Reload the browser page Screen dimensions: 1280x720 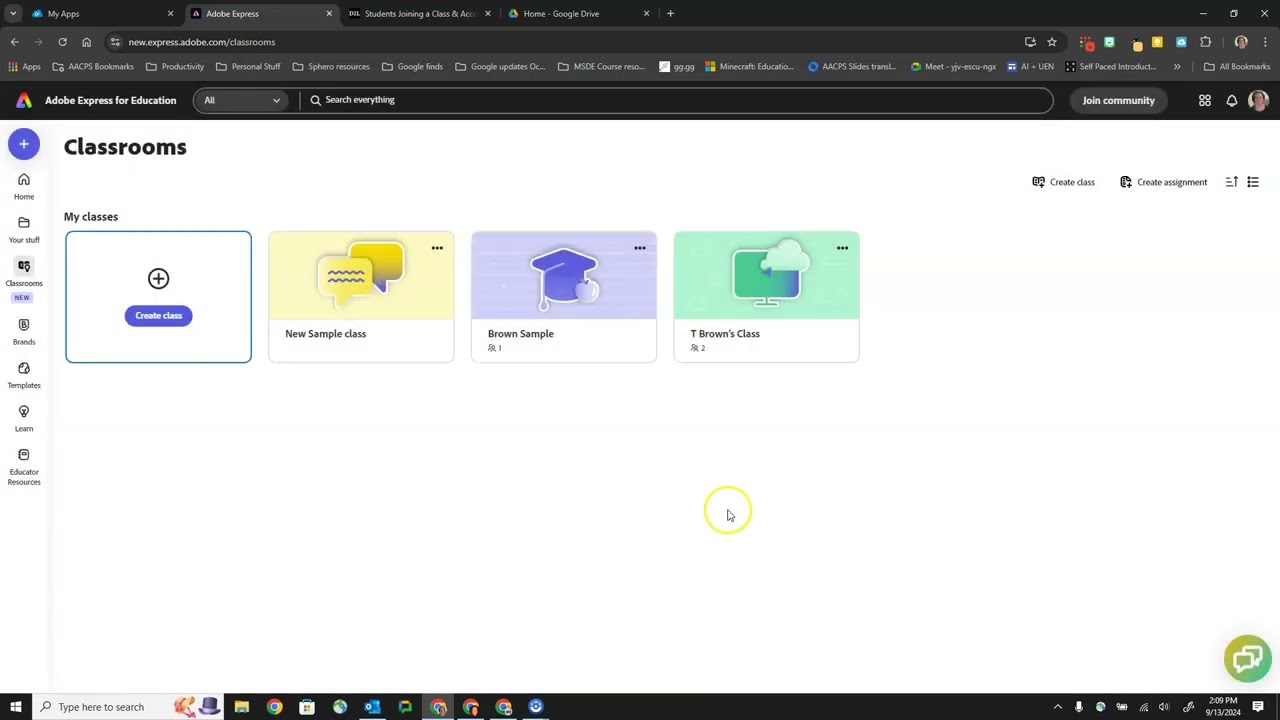tap(62, 42)
